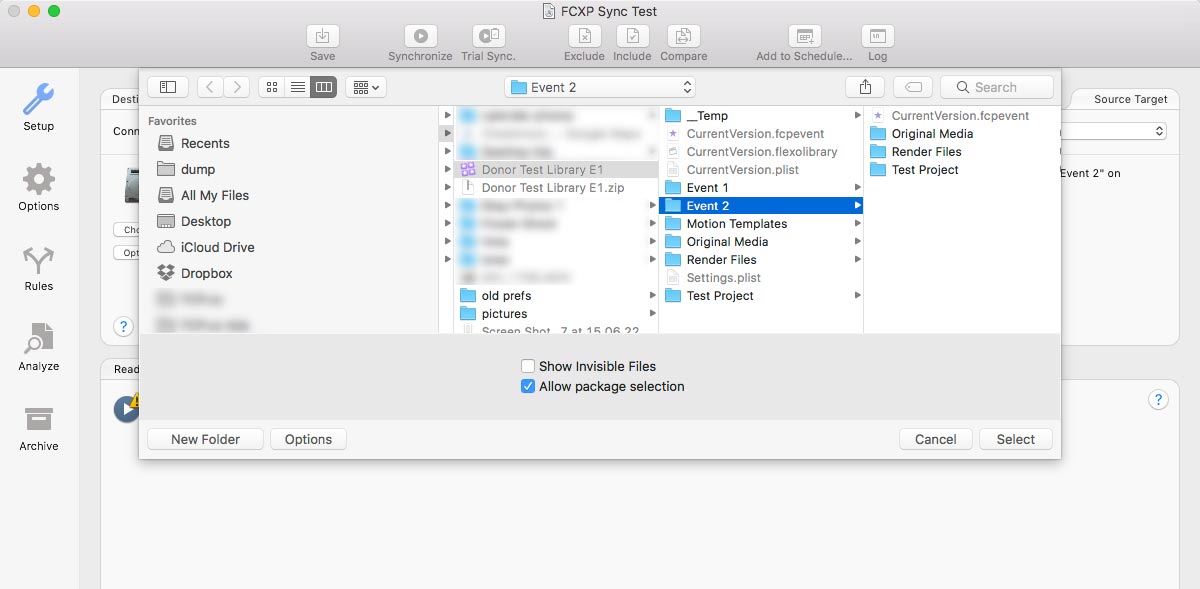Open the Options section in sidebar

[38, 187]
